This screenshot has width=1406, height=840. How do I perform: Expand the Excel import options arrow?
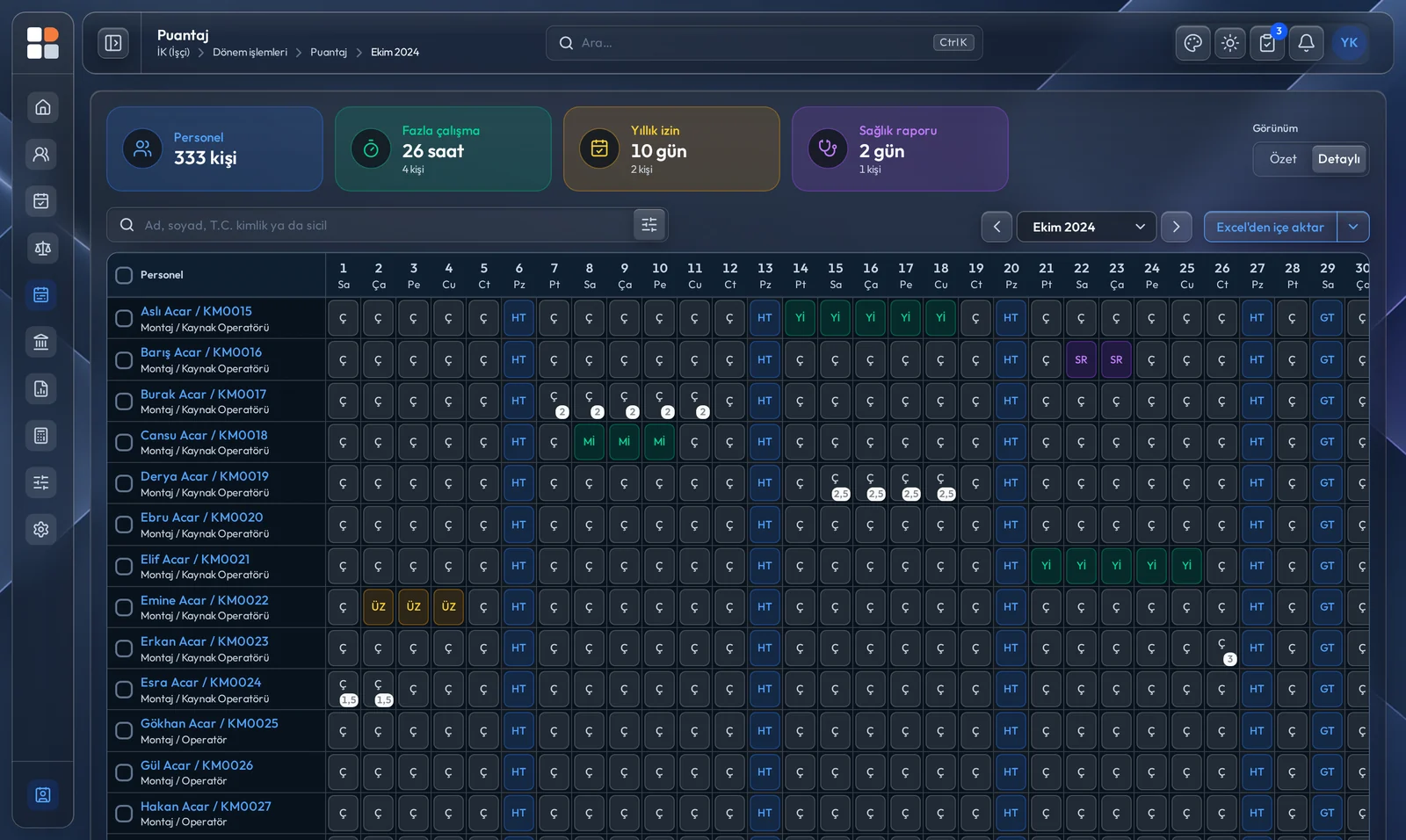1353,227
